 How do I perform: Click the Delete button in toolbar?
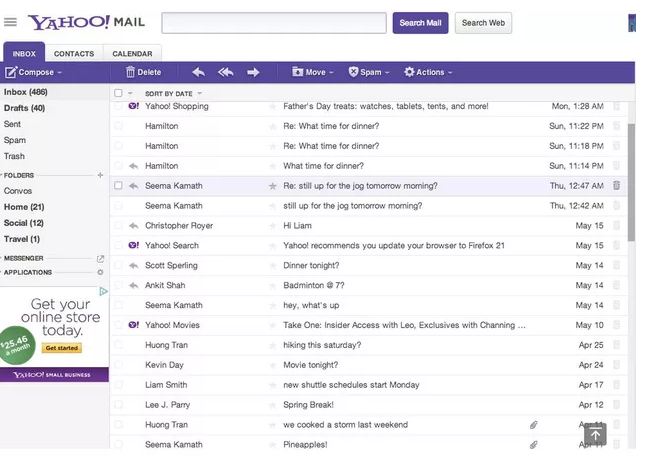143,72
